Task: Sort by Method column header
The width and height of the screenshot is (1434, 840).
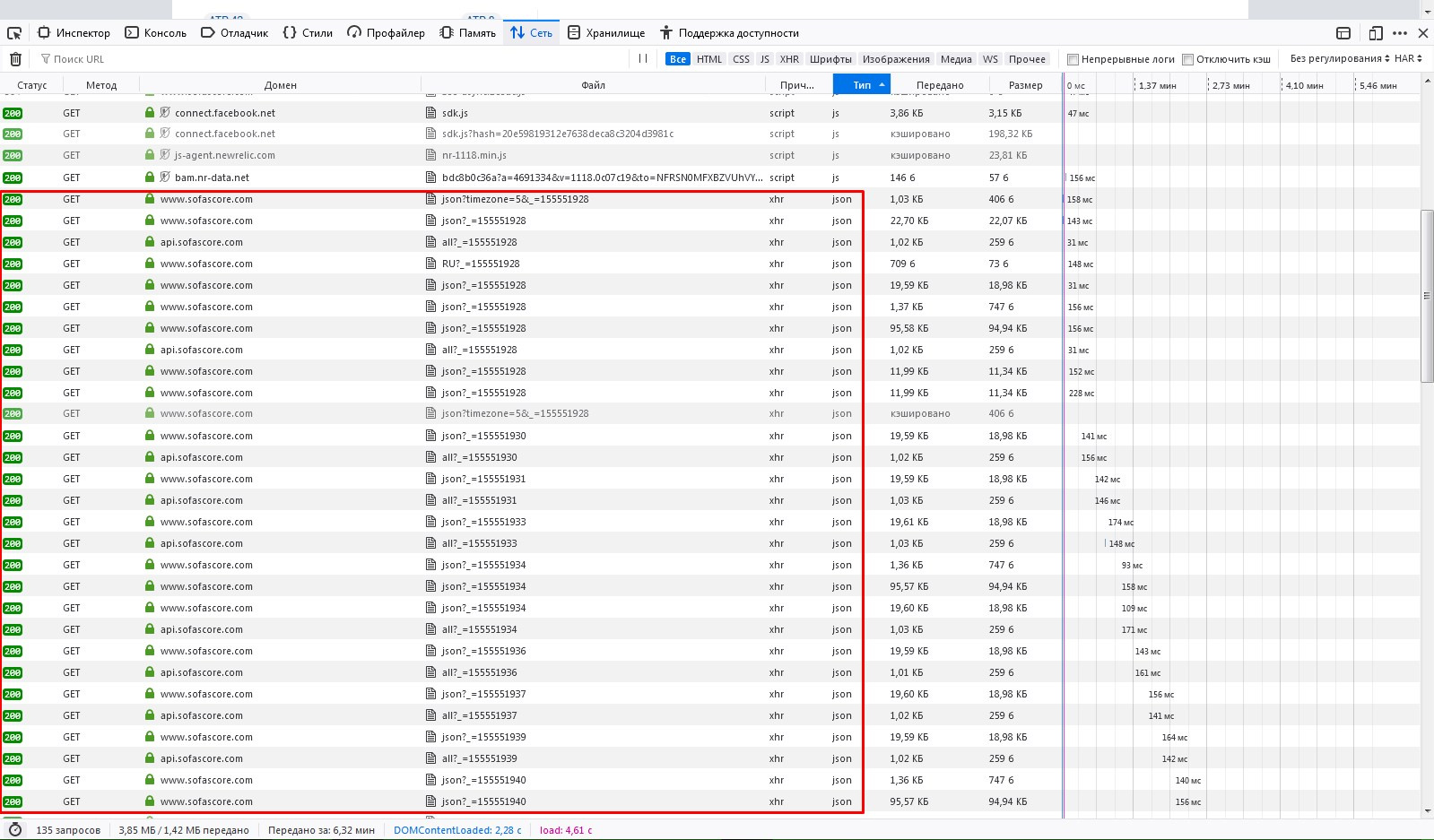Action: pos(101,85)
